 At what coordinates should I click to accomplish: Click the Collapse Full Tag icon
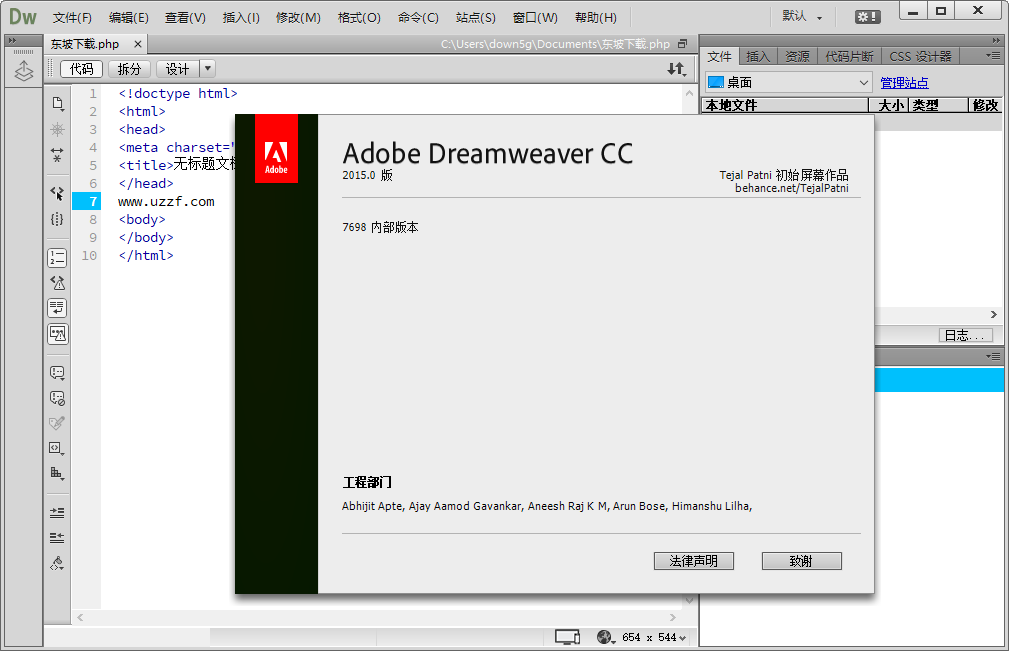(x=57, y=154)
